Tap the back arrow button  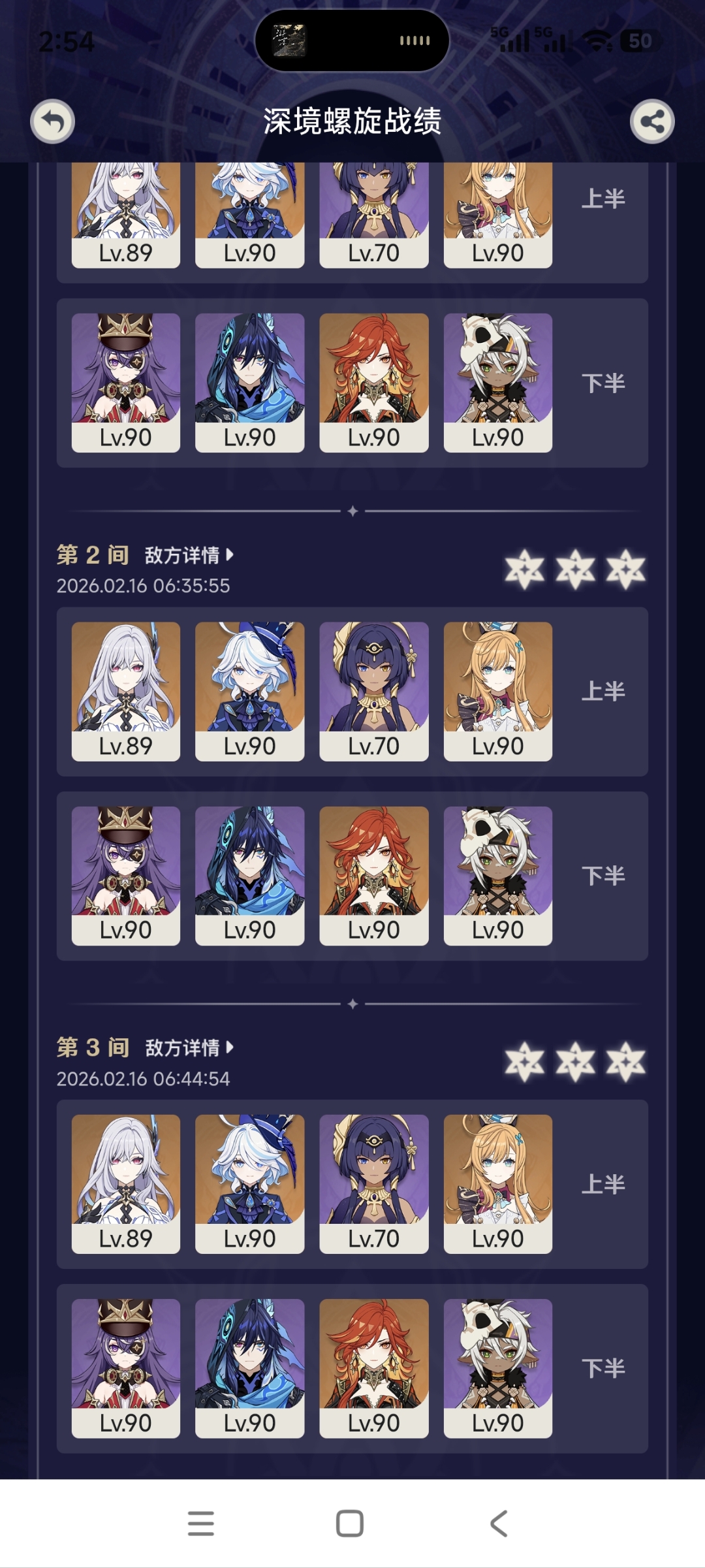(53, 121)
